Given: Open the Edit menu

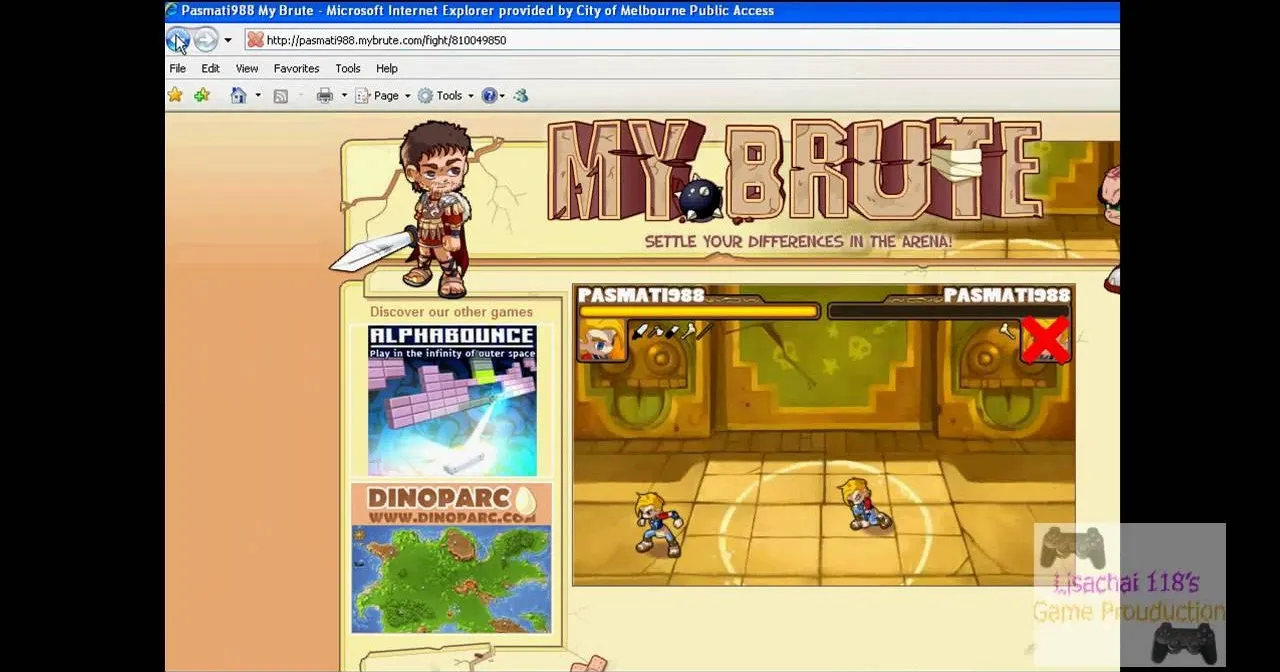Looking at the screenshot, I should (x=210, y=68).
